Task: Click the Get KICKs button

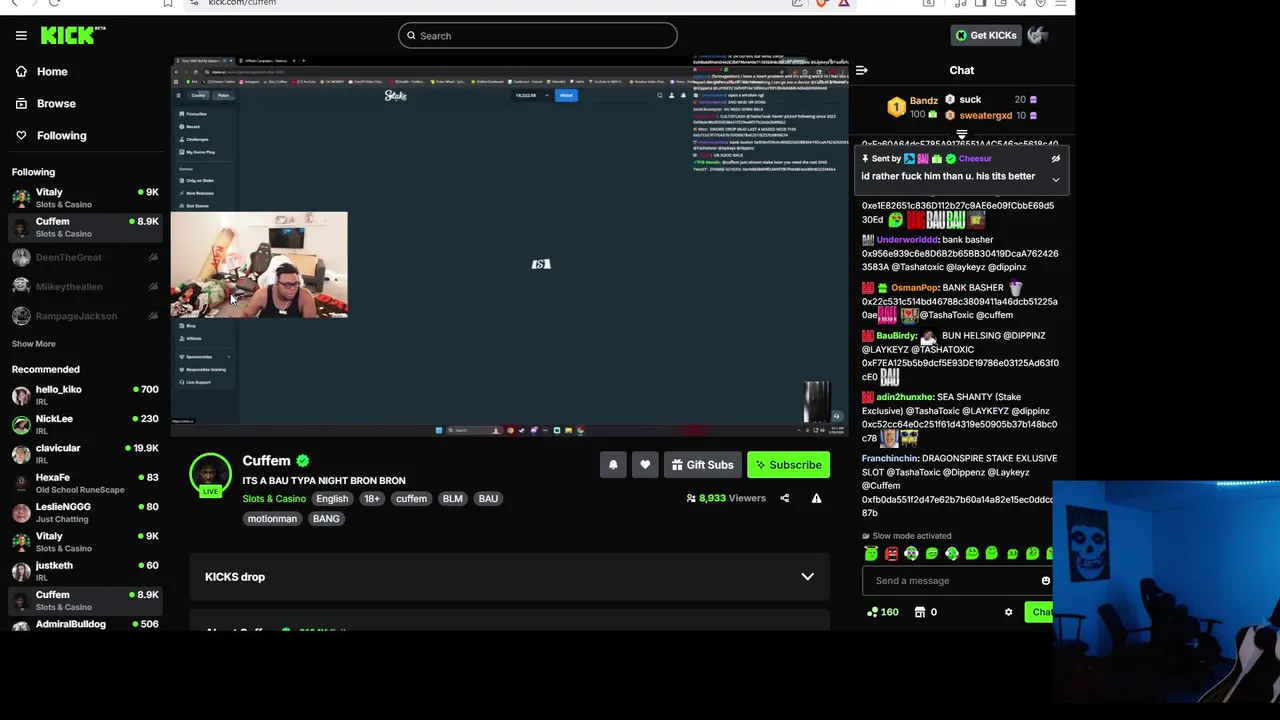Action: pos(985,35)
